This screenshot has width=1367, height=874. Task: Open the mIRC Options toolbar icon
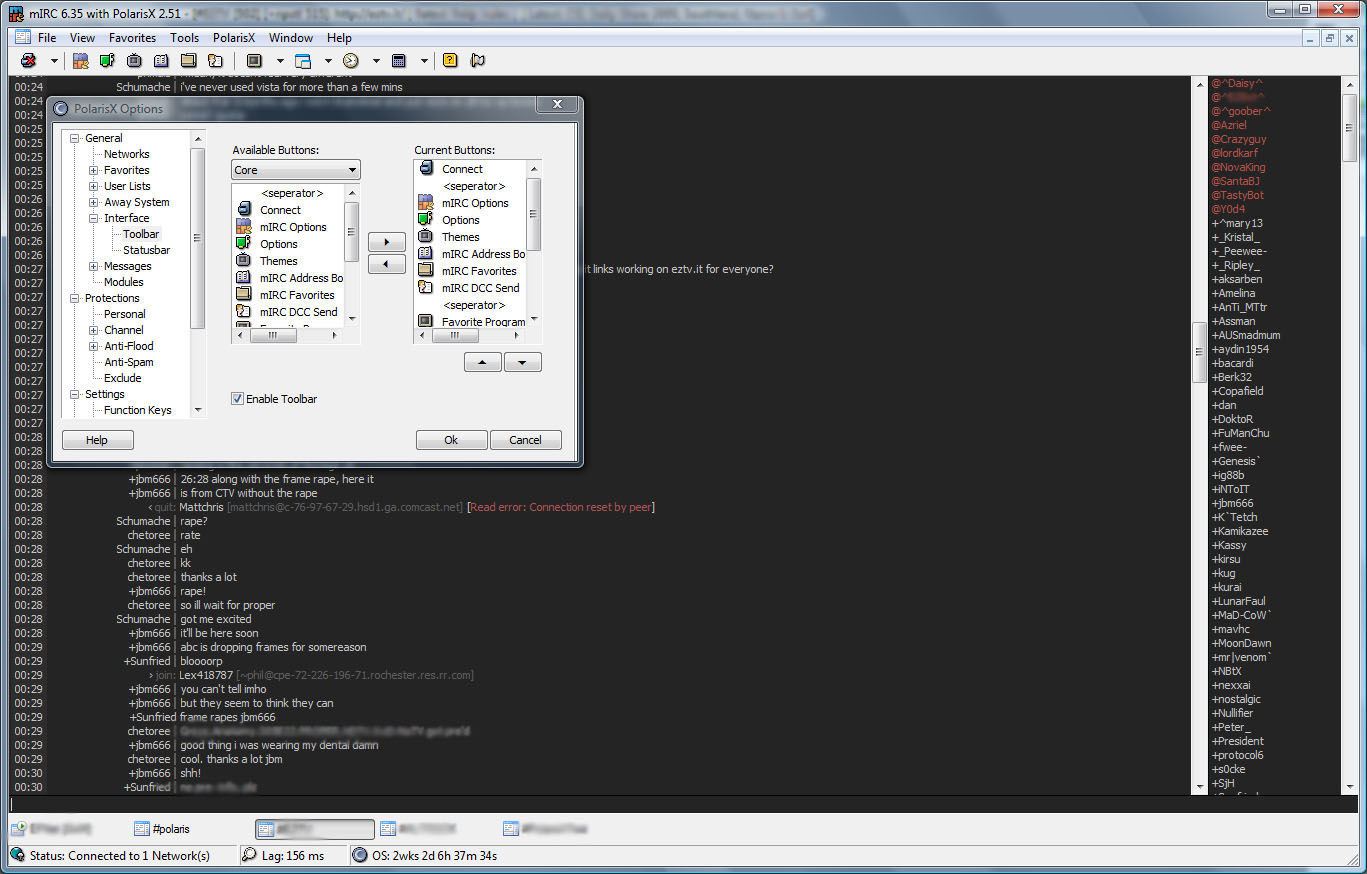pos(80,61)
